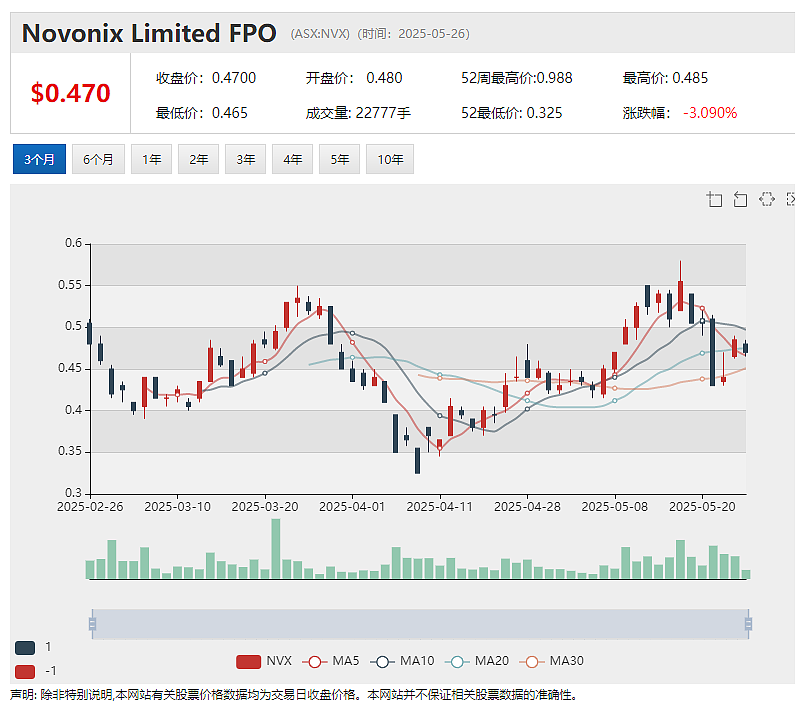This screenshot has width=810, height=718.
Task: Click the 2025-04-01 axis date label
Action: (x=352, y=507)
